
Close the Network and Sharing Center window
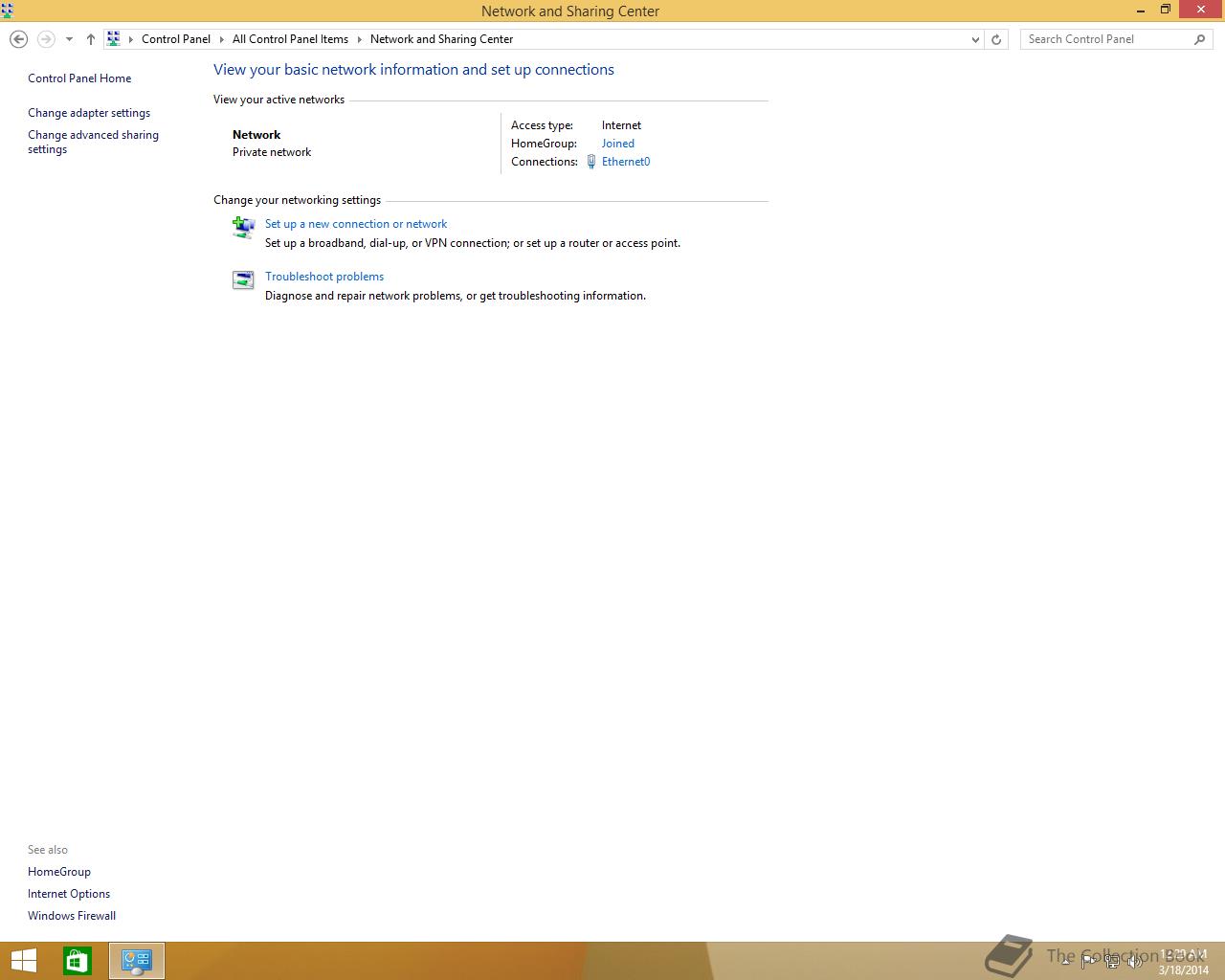[x=1201, y=10]
